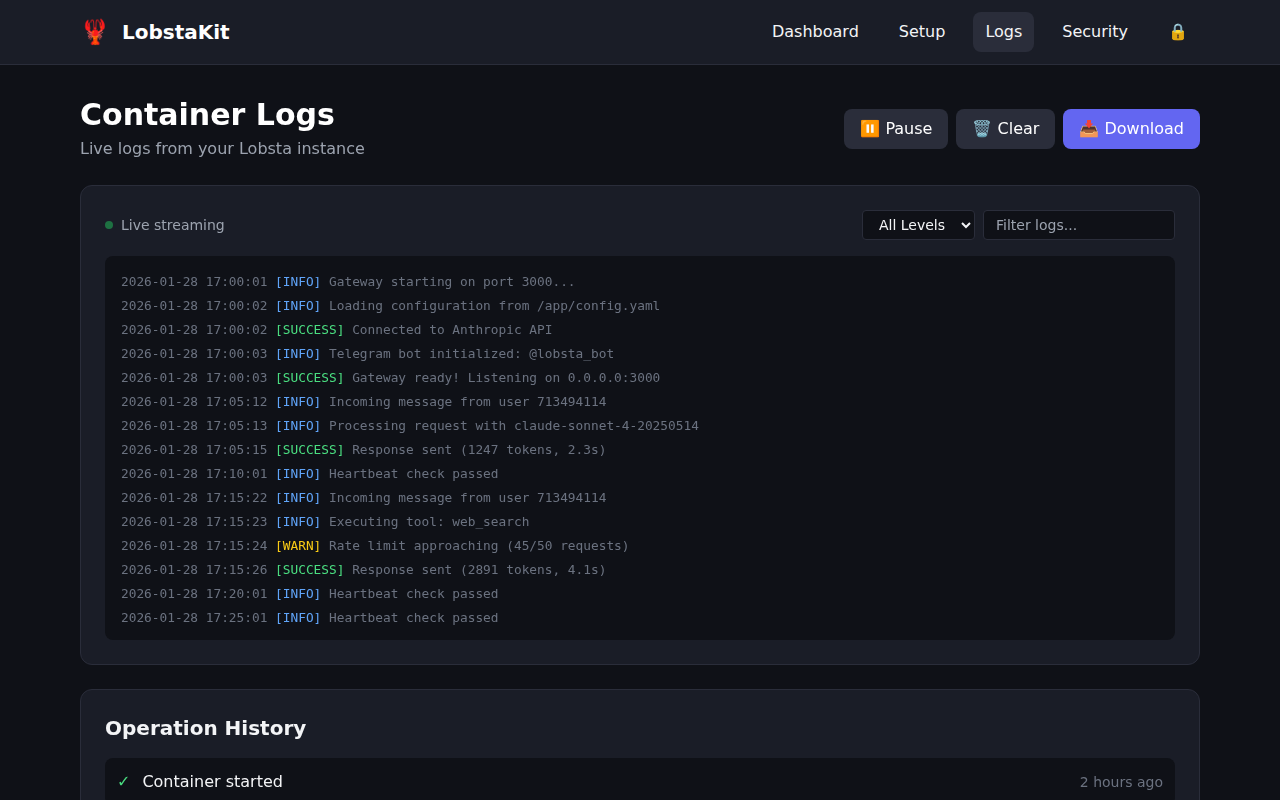Switch to the Dashboard page

click(815, 31)
